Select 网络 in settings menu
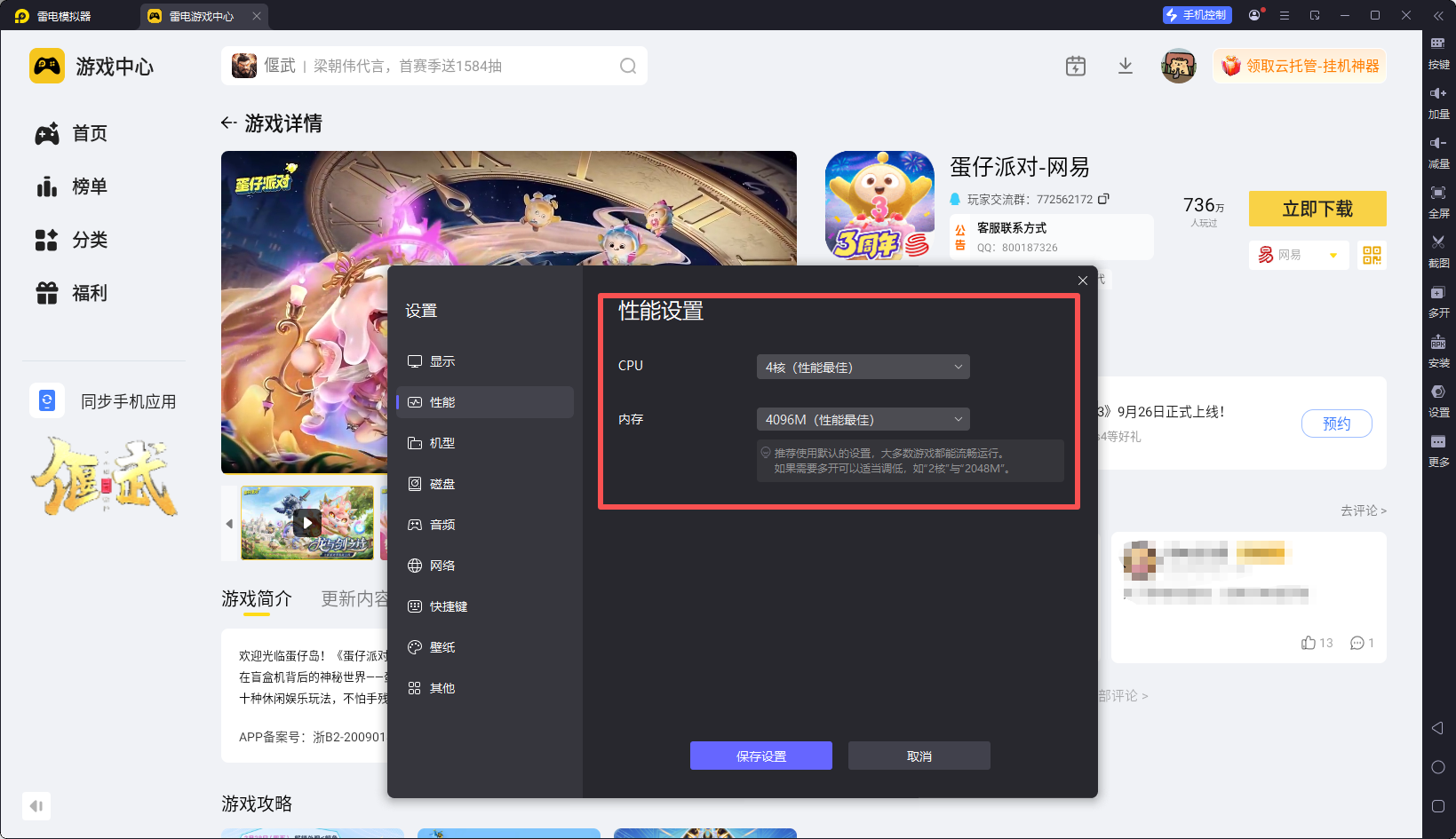The height and width of the screenshot is (839, 1456). 484,566
